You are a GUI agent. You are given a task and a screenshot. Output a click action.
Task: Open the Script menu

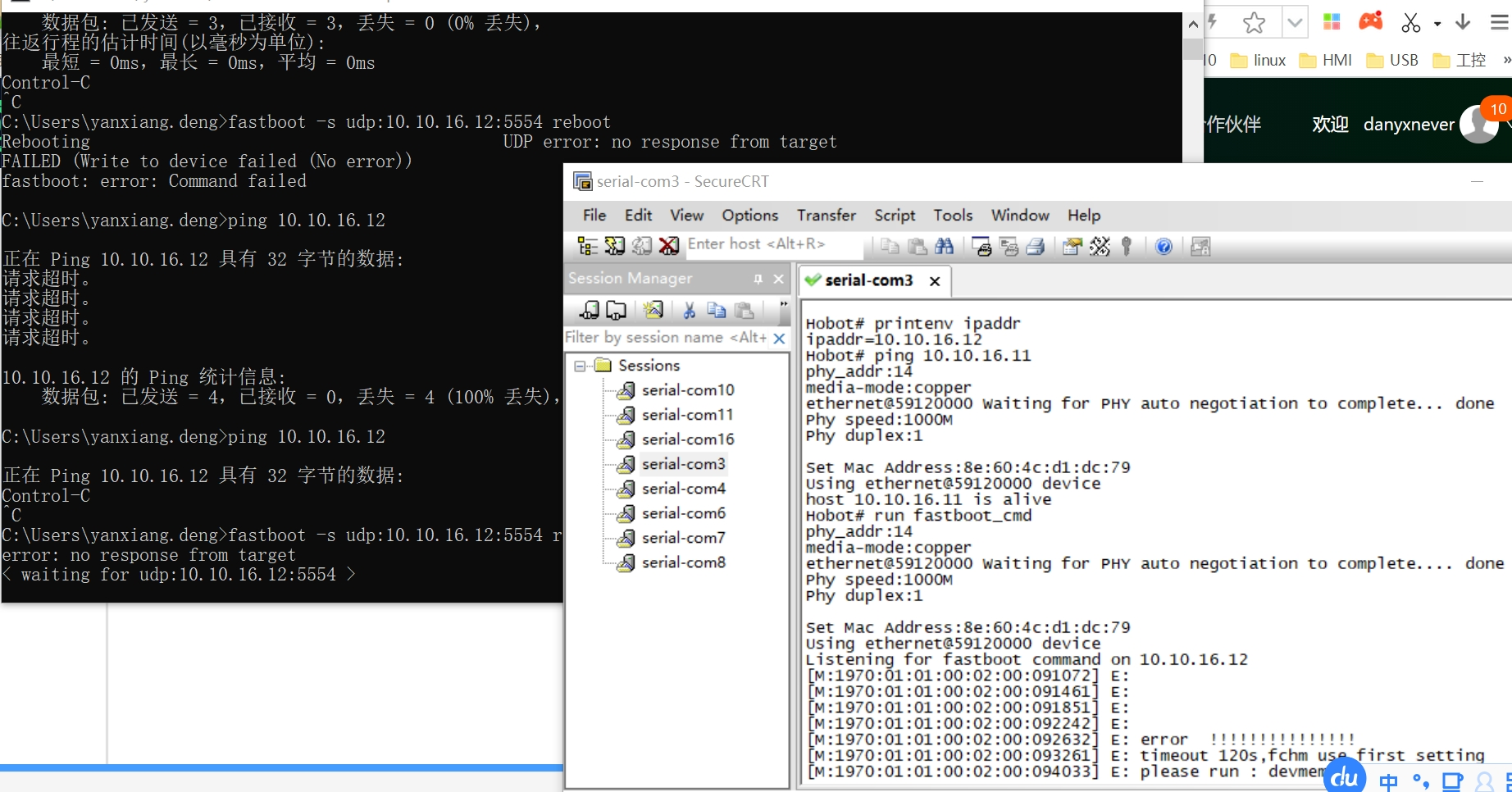coord(894,215)
